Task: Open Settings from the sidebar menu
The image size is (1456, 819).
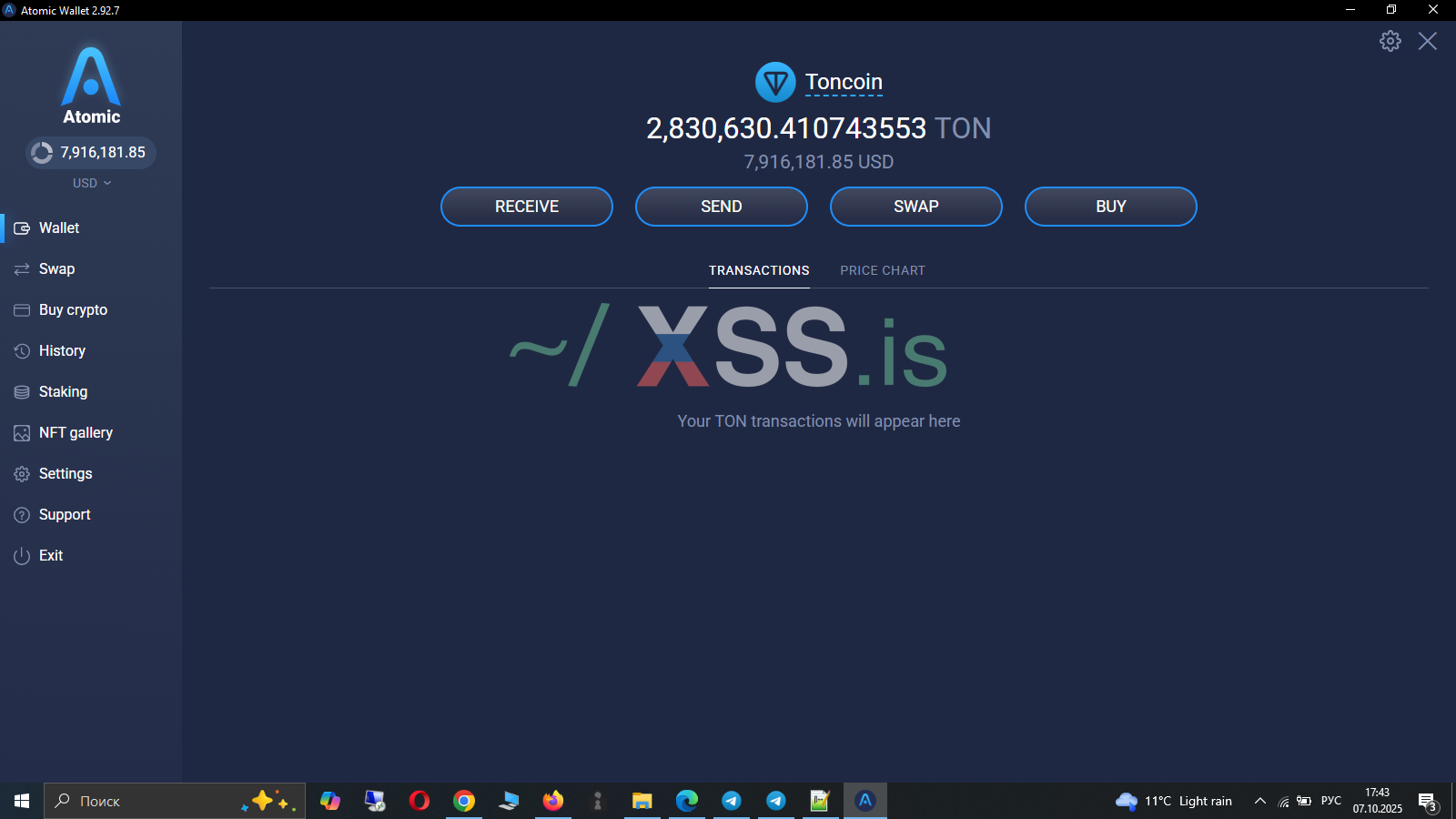Action: (x=66, y=474)
